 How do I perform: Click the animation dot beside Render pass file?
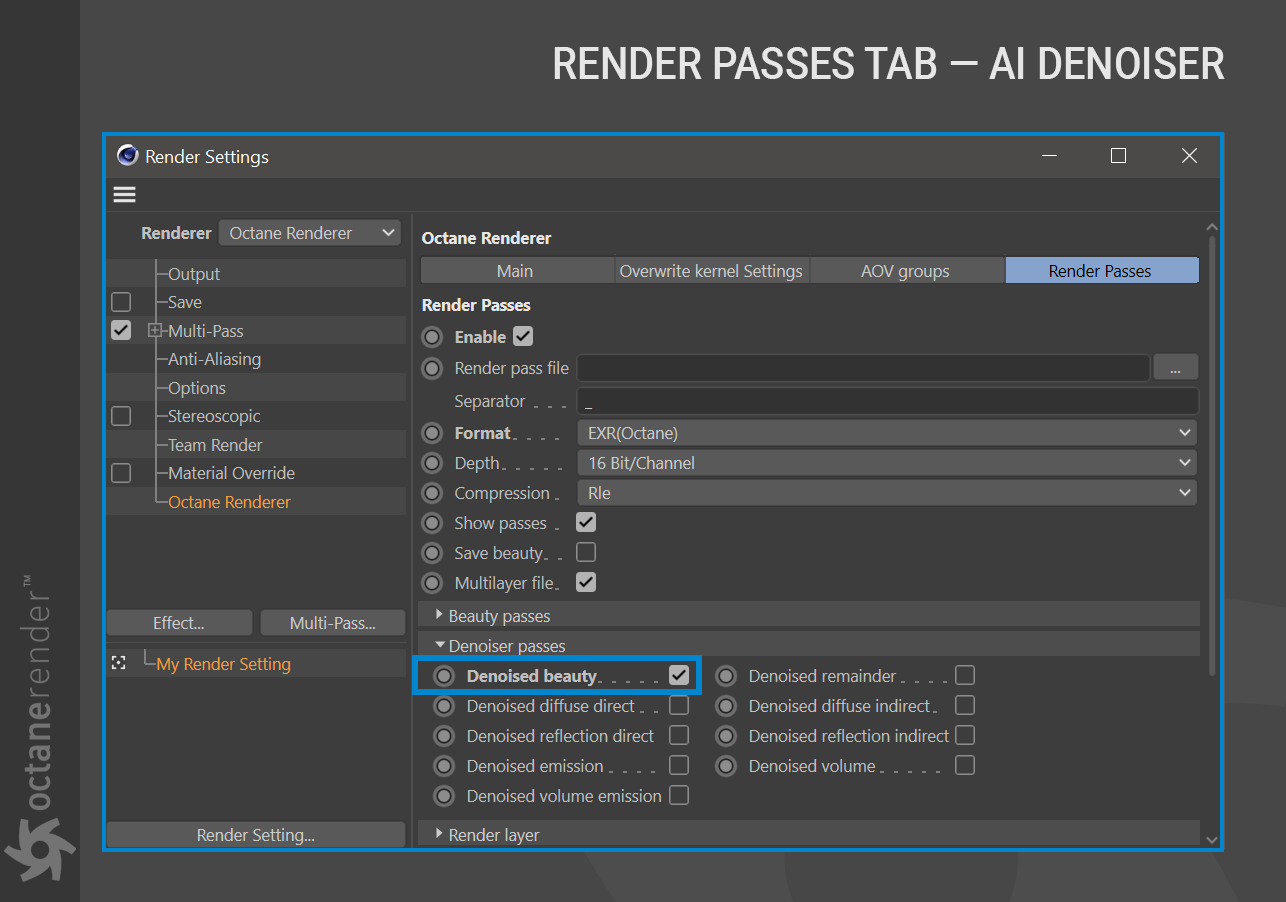point(432,368)
